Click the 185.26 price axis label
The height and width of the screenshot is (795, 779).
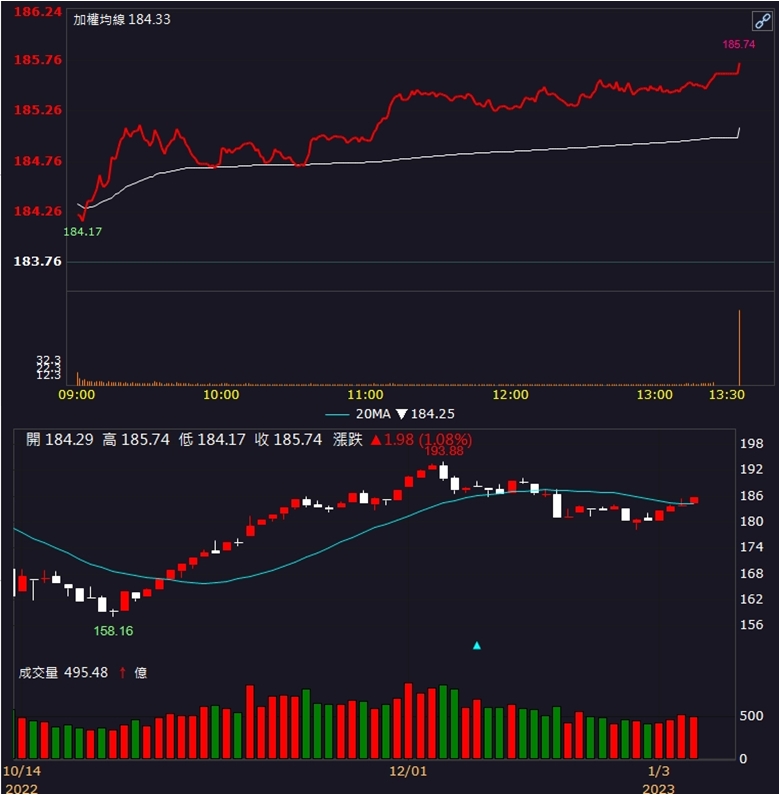pyautogui.click(x=38, y=110)
